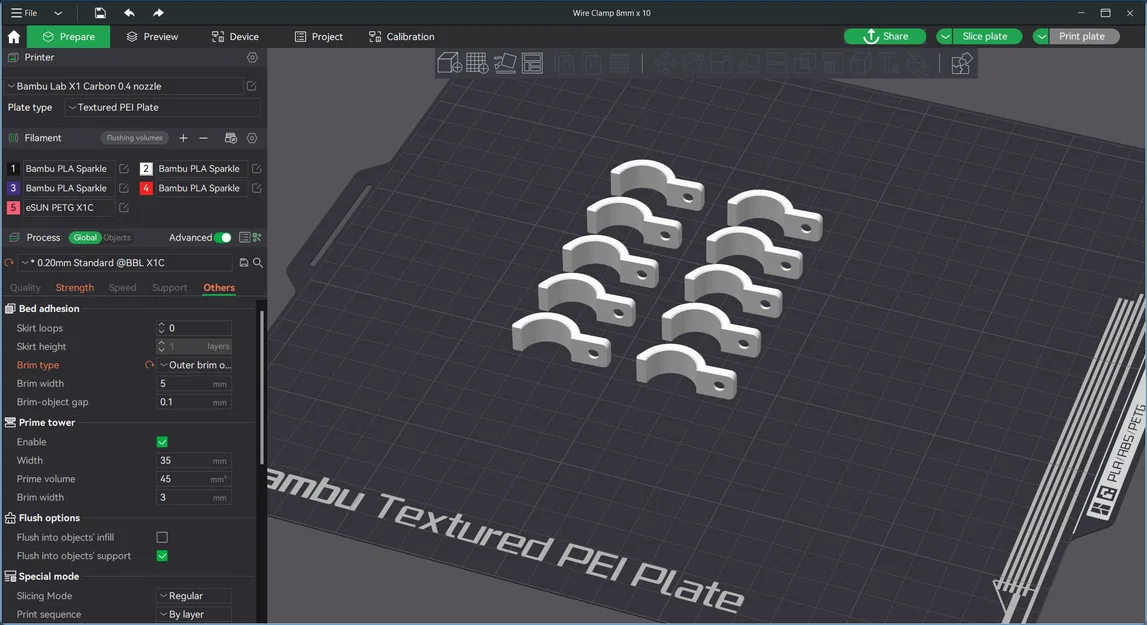
Task: Edit filament 3 preset
Action: [124, 188]
